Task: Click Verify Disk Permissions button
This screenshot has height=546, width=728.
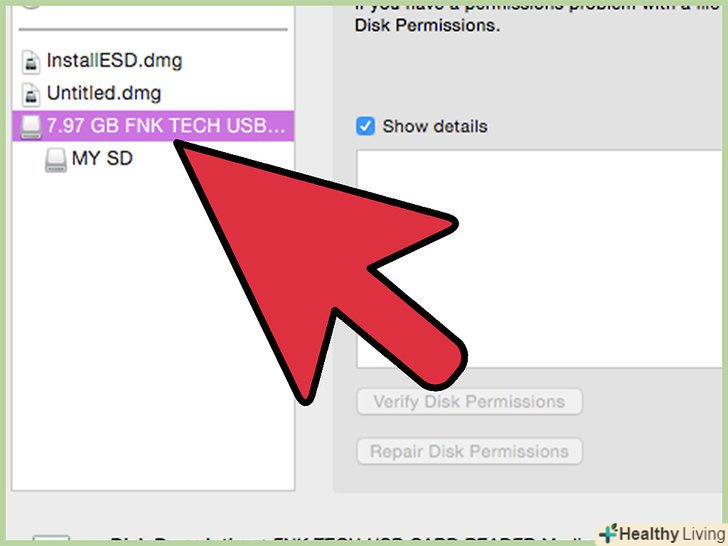Action: coord(469,402)
